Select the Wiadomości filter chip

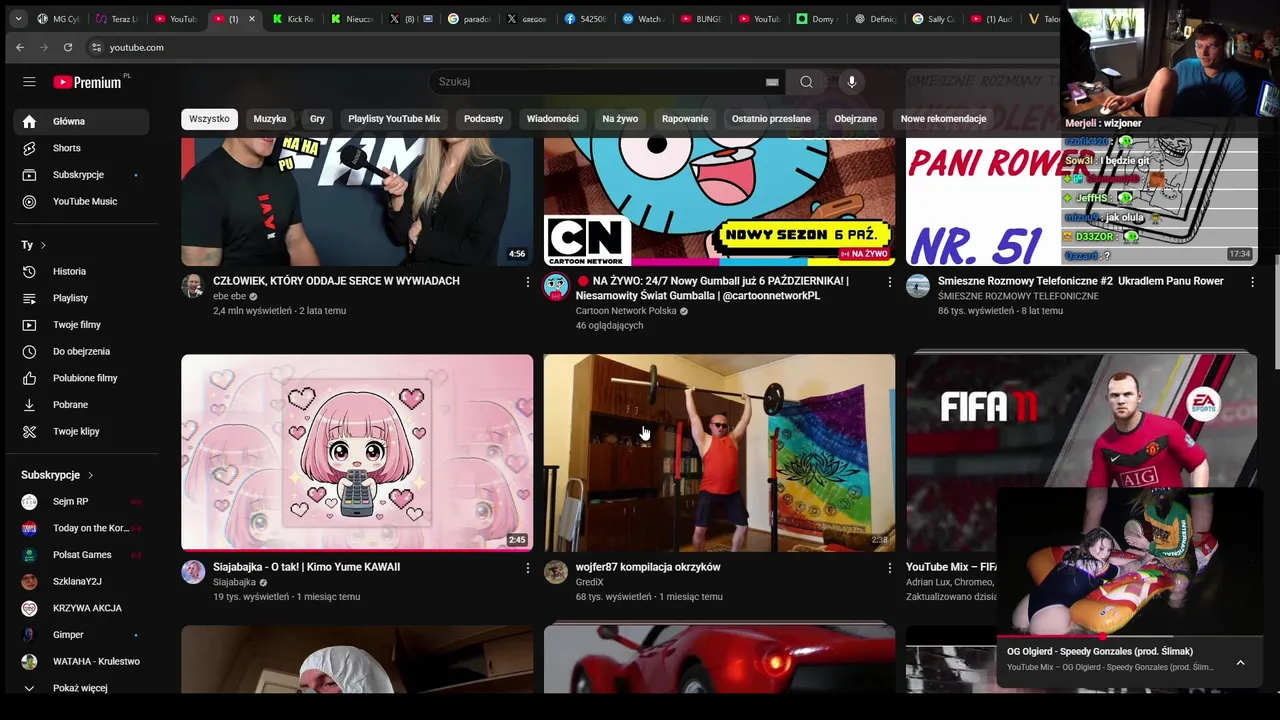click(x=553, y=119)
